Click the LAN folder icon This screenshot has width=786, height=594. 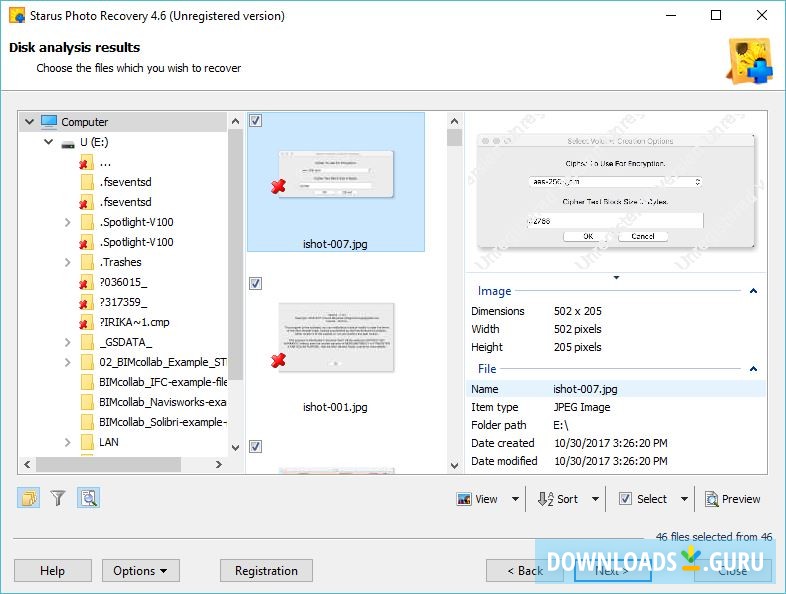click(87, 442)
